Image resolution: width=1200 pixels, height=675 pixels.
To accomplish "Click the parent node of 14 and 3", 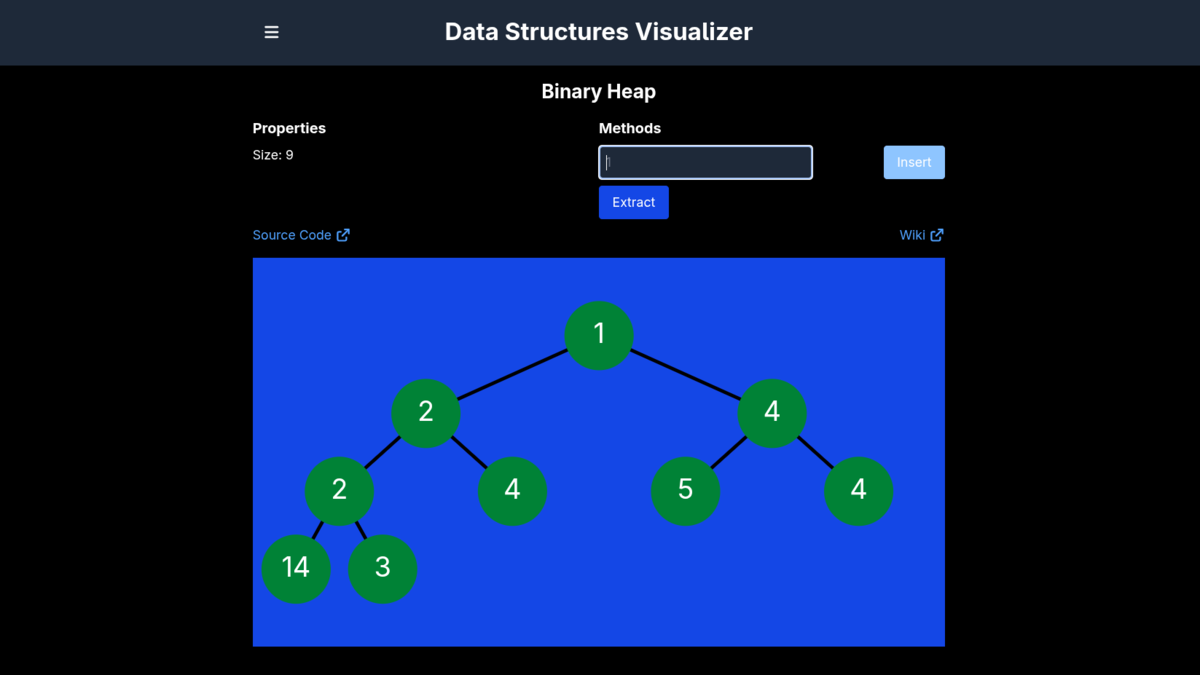I will (x=339, y=490).
